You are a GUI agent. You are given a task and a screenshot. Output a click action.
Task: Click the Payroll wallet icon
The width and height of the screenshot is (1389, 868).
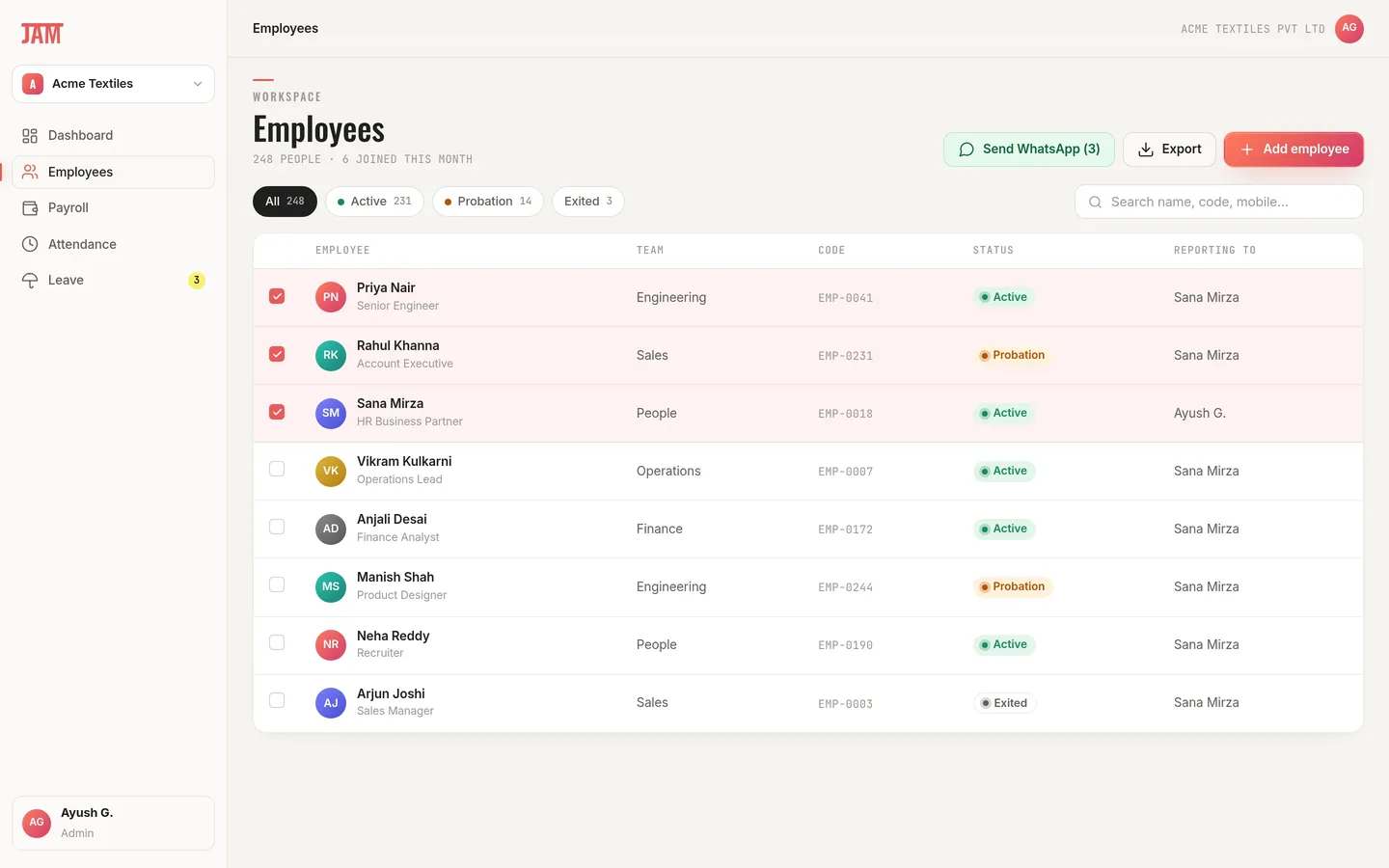[30, 208]
